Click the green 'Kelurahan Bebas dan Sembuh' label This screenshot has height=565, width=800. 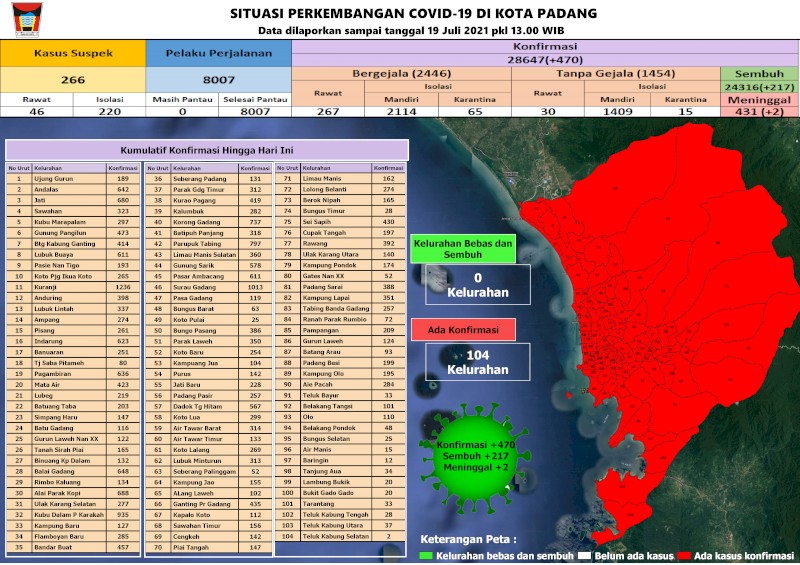[463, 249]
